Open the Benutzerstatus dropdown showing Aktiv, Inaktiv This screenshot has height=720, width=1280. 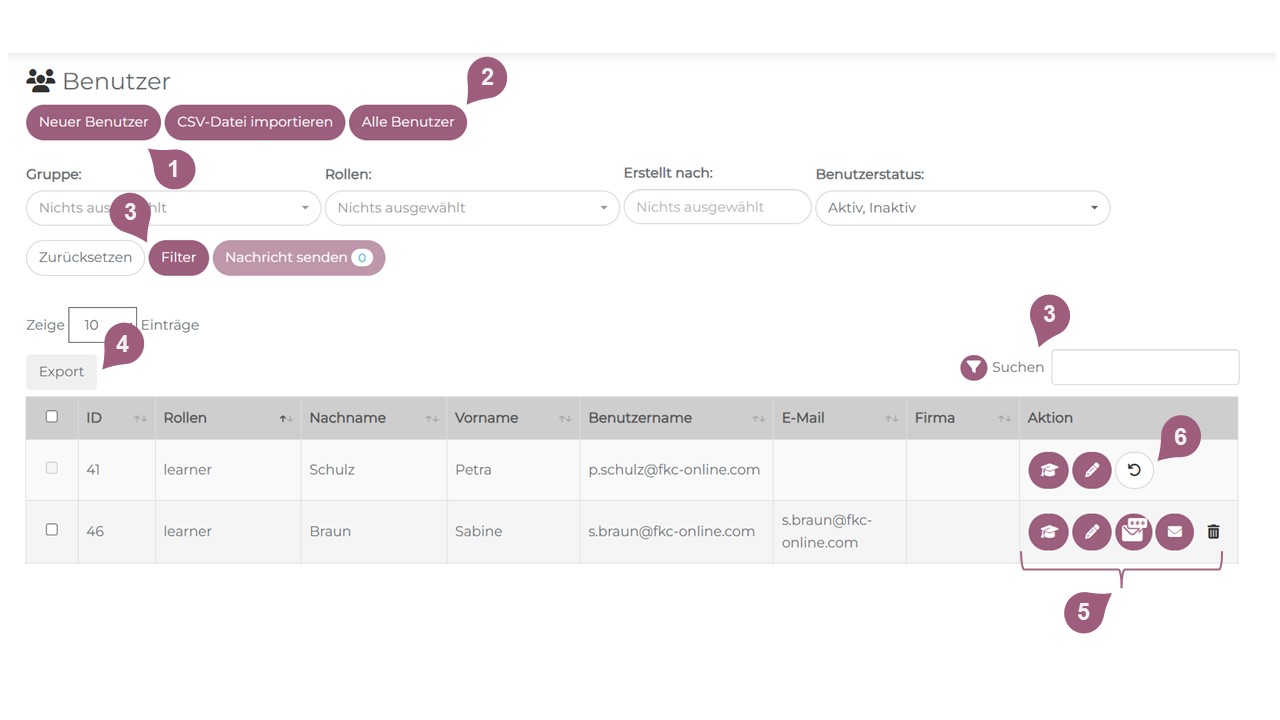coord(962,208)
